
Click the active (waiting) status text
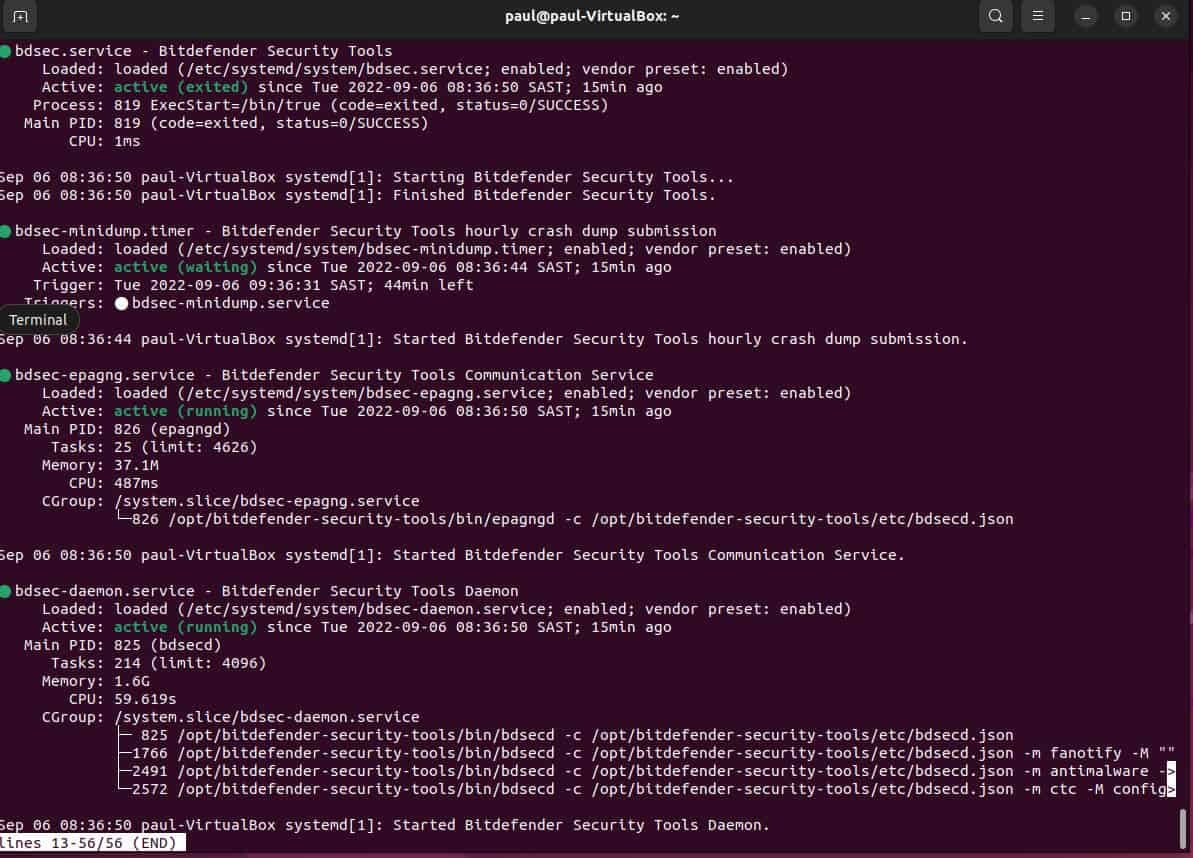point(186,268)
